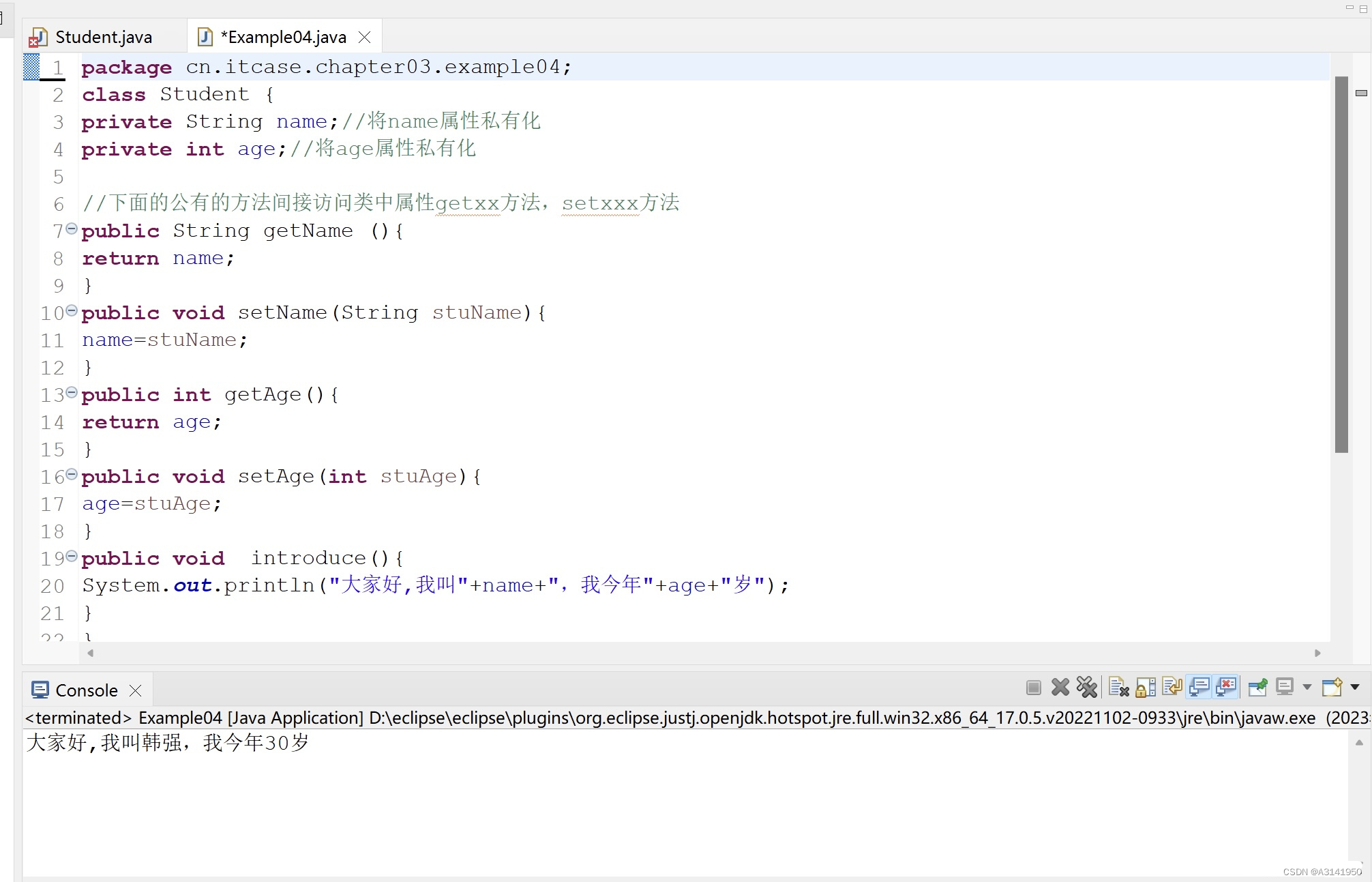This screenshot has height=882, width=1372.
Task: Remove all terminated launches icon
Action: coord(1087,688)
